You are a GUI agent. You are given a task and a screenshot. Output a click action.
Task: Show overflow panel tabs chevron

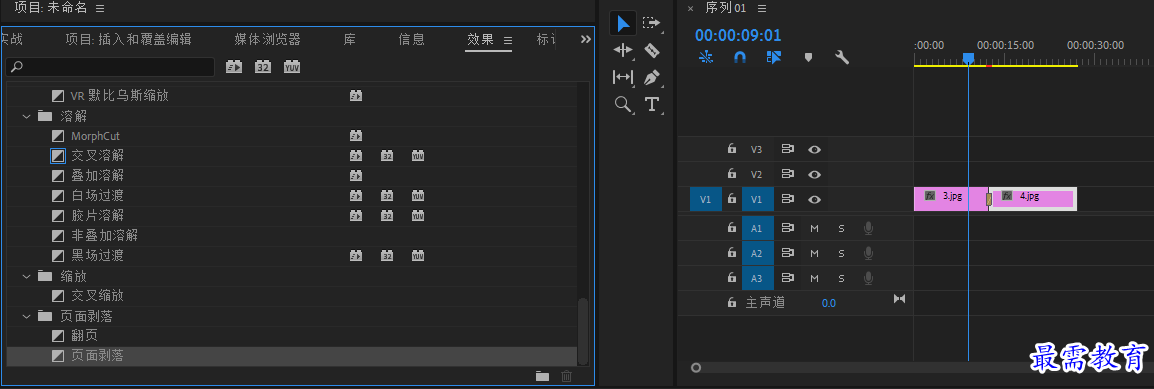pos(586,39)
